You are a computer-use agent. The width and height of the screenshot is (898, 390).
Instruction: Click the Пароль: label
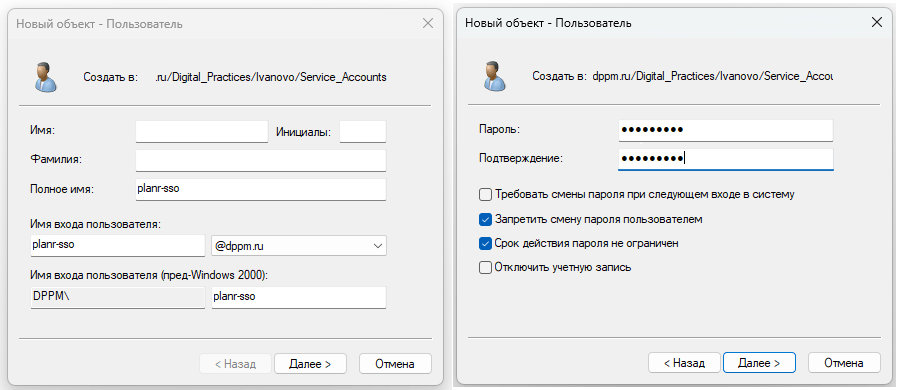pyautogui.click(x=499, y=130)
